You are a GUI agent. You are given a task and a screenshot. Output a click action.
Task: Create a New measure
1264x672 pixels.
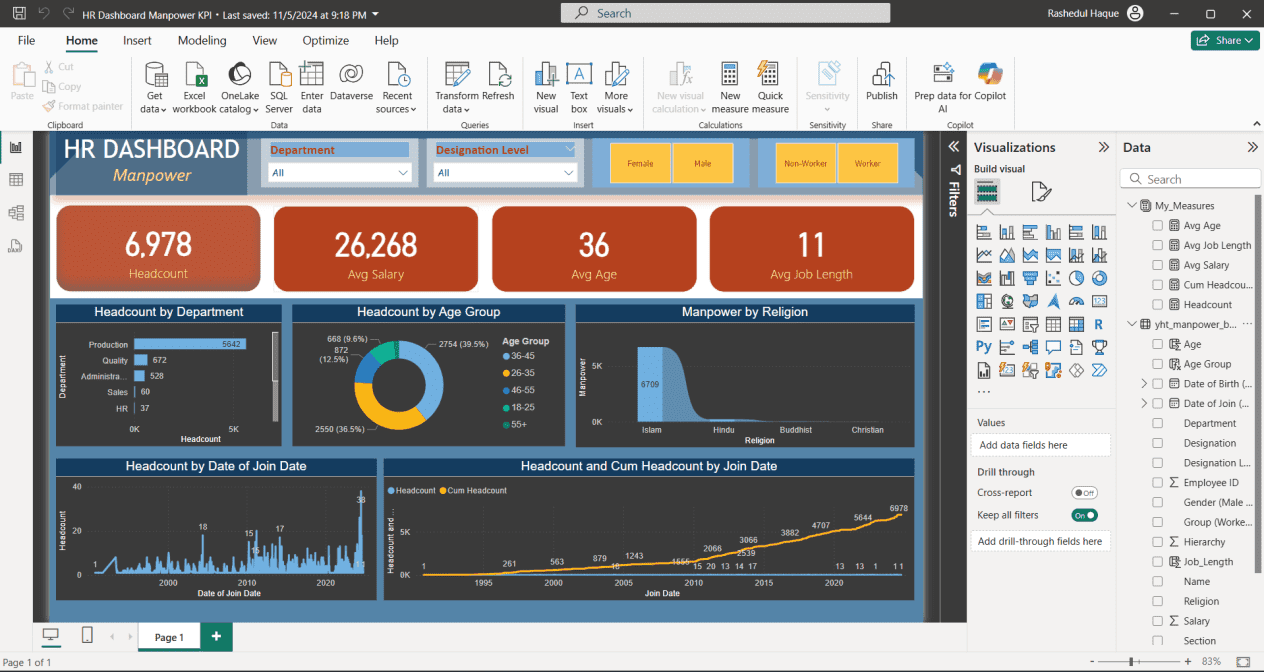[730, 88]
